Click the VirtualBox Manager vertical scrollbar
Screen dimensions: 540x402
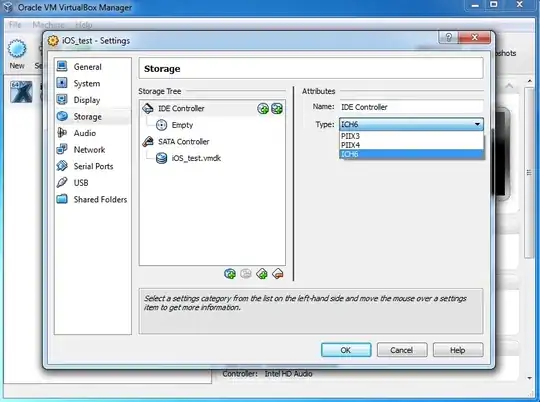tap(529, 172)
